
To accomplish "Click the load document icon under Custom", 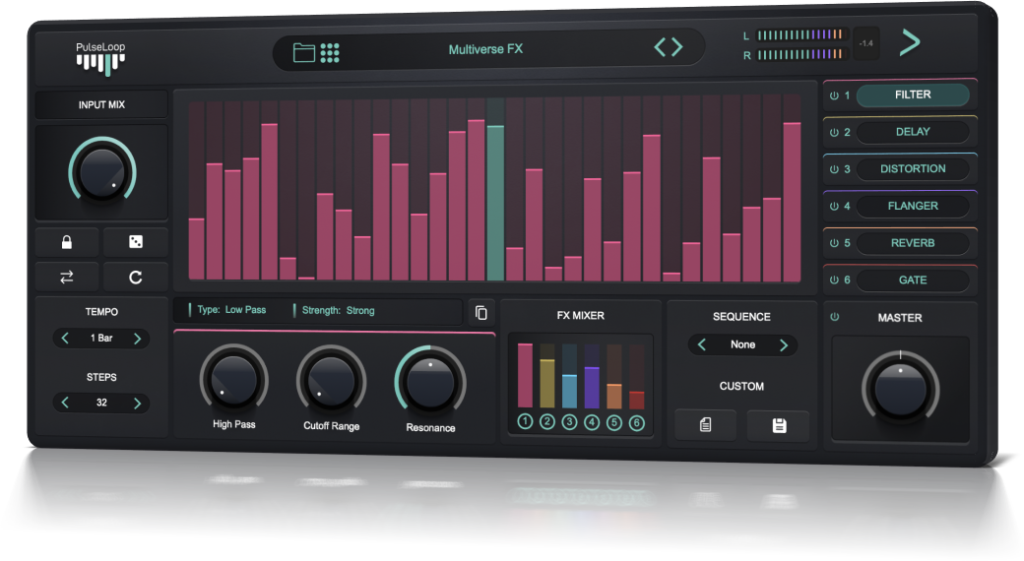I will 706,425.
